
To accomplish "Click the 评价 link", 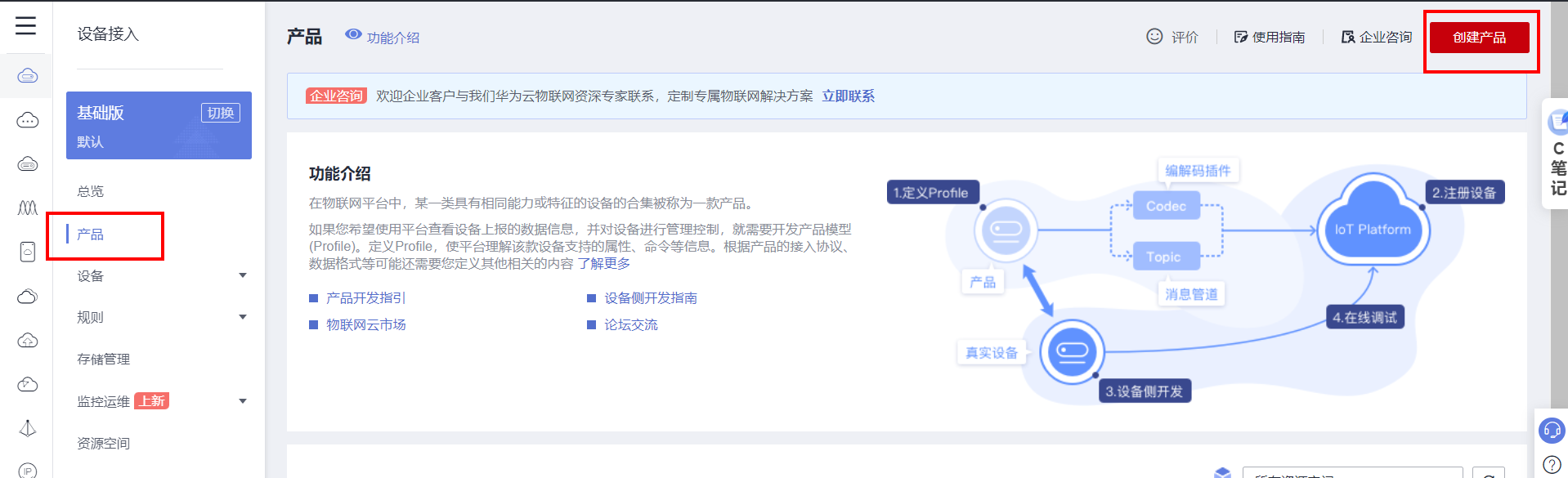I will (1185, 37).
